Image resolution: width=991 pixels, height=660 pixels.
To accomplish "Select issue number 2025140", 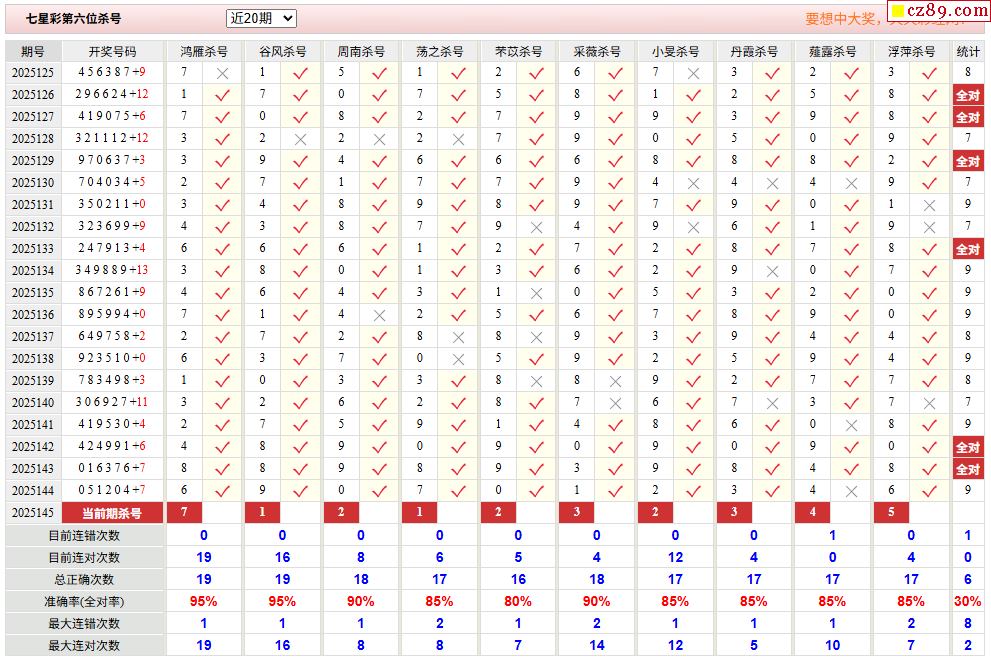I will coord(33,403).
